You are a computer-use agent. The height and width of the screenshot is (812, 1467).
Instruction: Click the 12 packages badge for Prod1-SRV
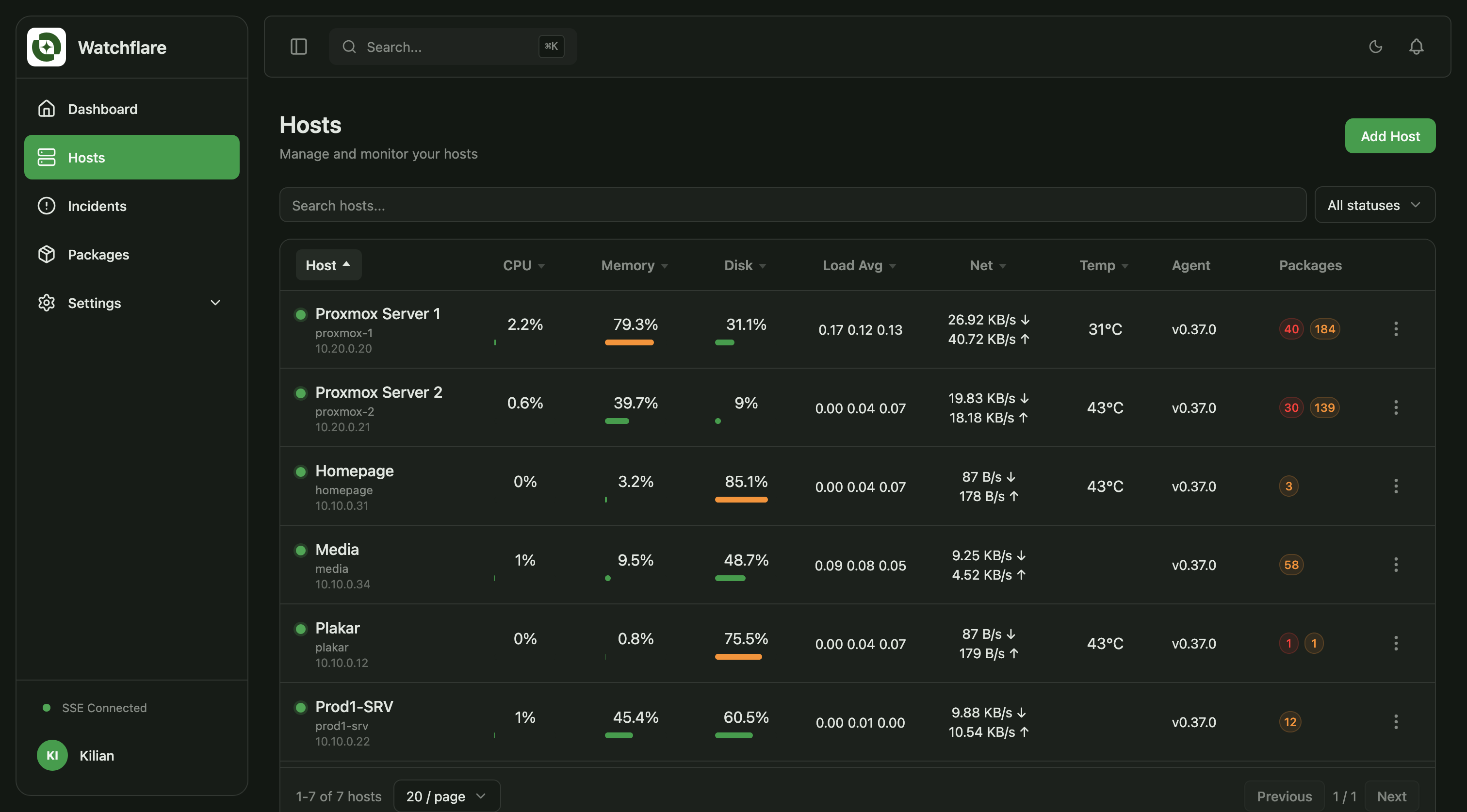pos(1290,721)
